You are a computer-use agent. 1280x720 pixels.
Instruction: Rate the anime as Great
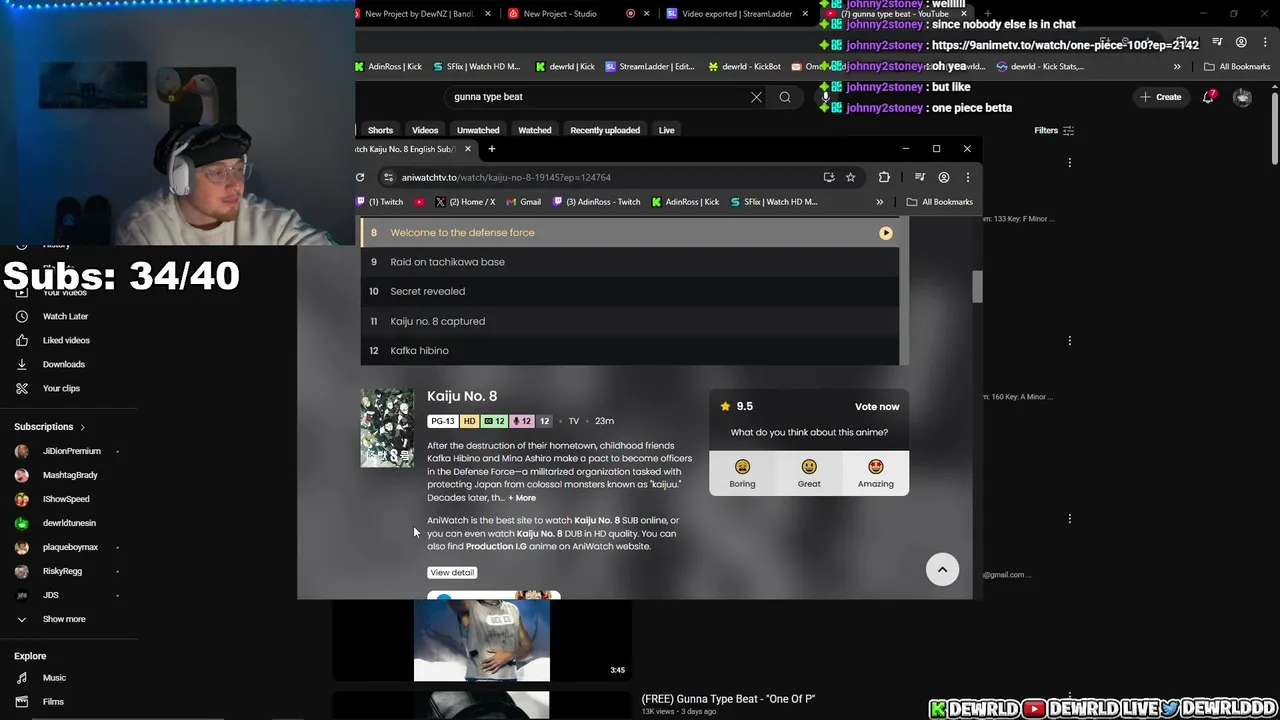pos(809,473)
